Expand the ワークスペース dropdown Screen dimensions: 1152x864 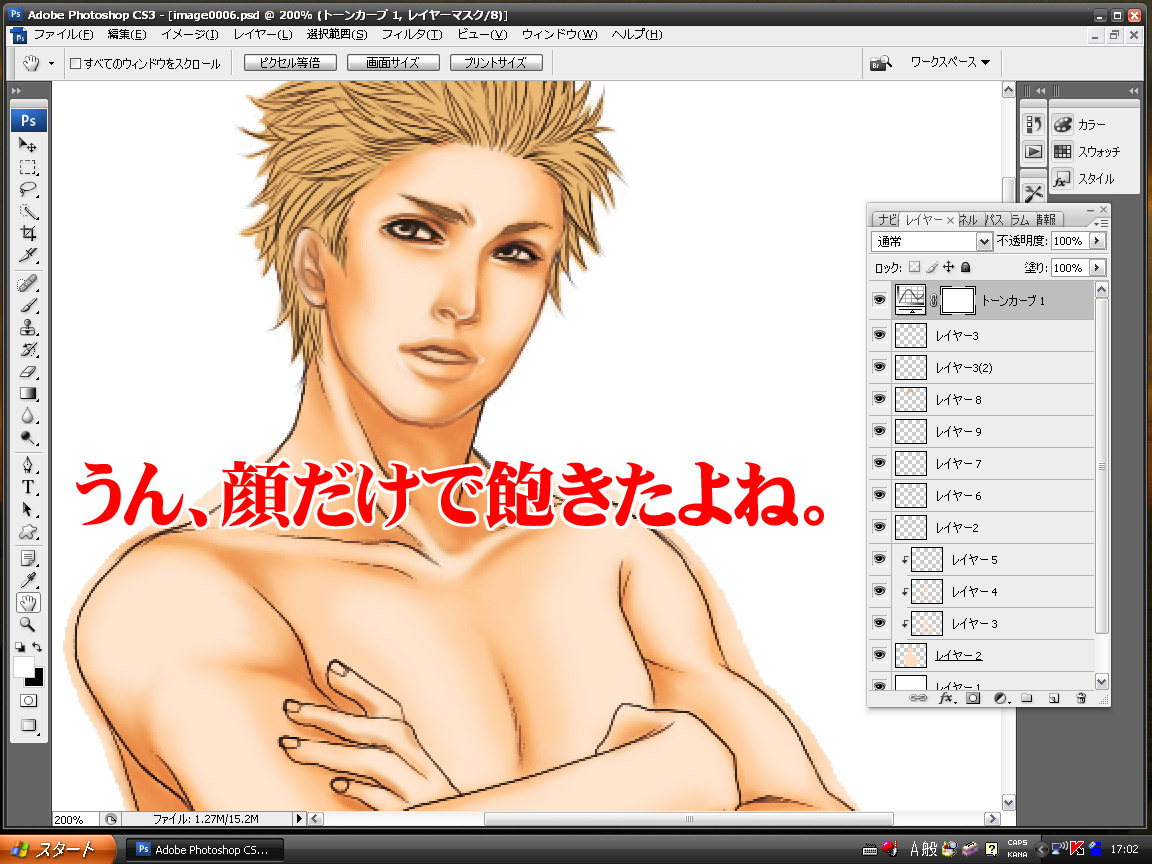point(949,62)
